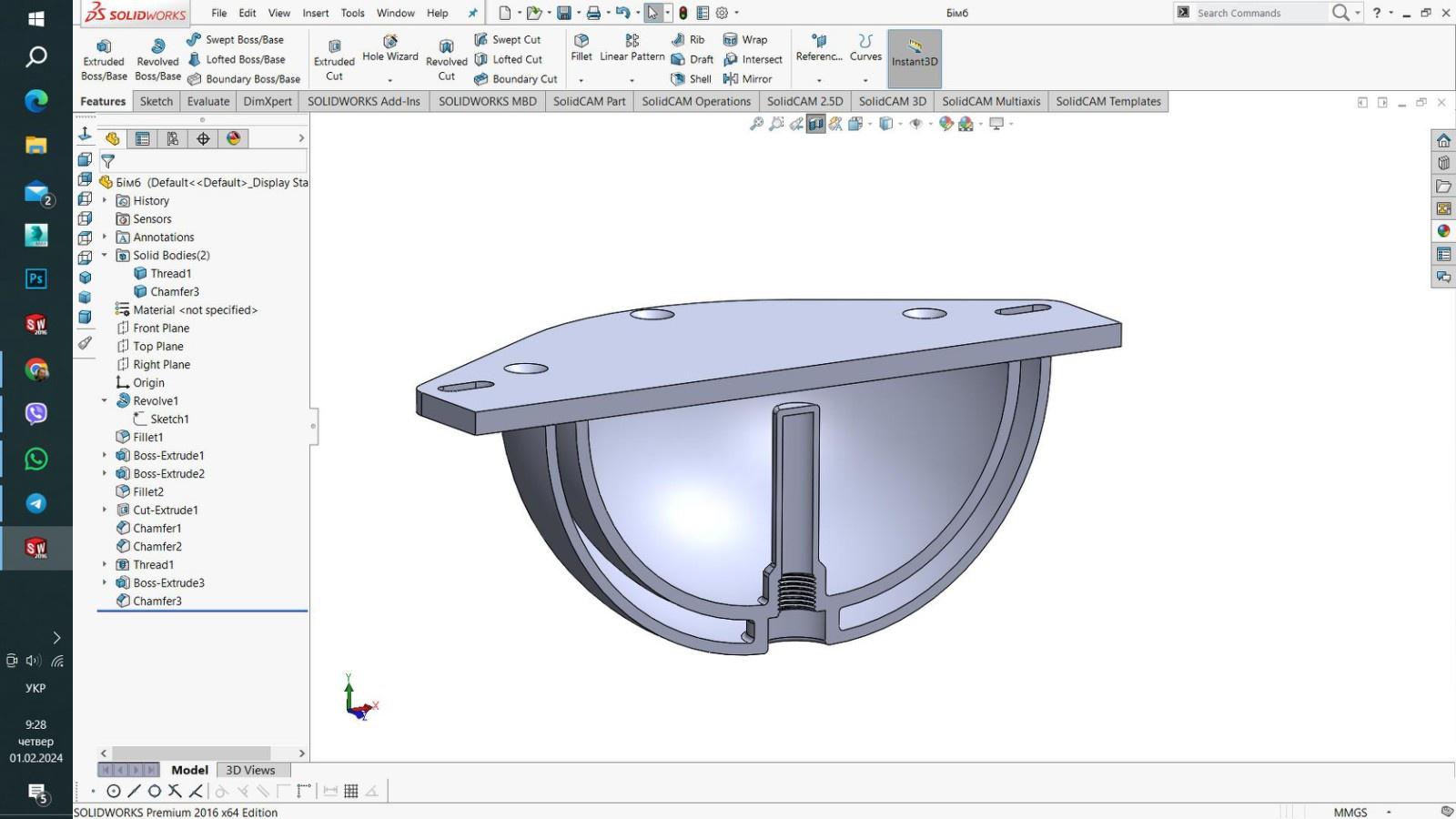Viewport: 1456px width, 819px height.
Task: Toggle the Select cursor tool
Action: coord(653,13)
